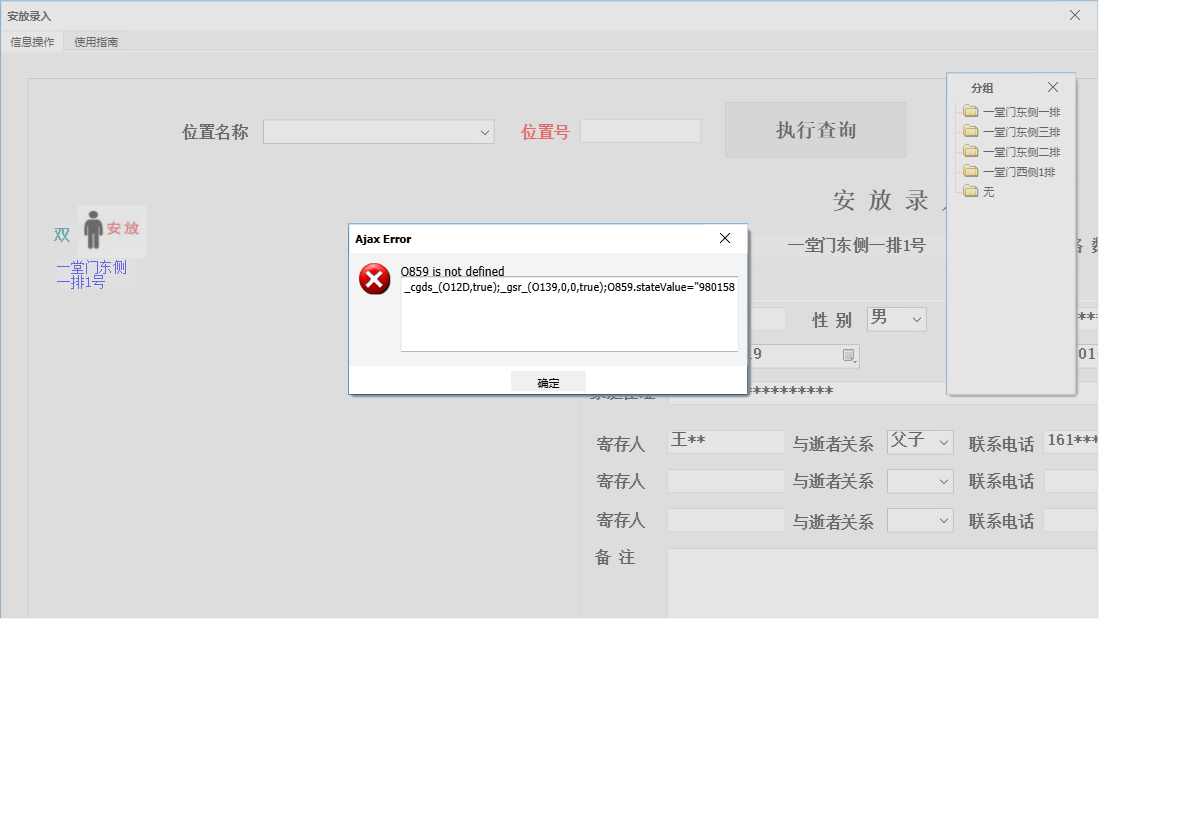Close the Ajax Error dialog
This screenshot has width=1190, height=827.
[725, 238]
